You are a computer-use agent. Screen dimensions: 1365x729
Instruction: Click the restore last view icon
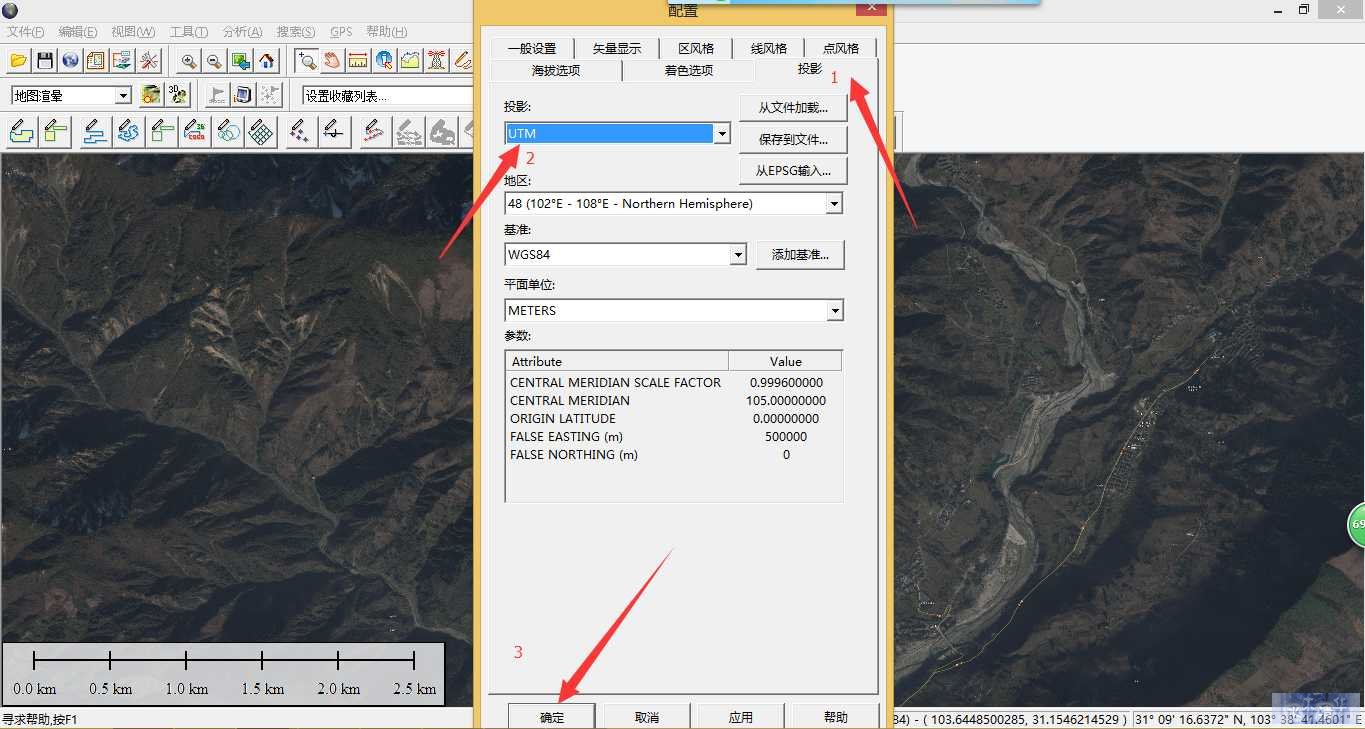240,61
